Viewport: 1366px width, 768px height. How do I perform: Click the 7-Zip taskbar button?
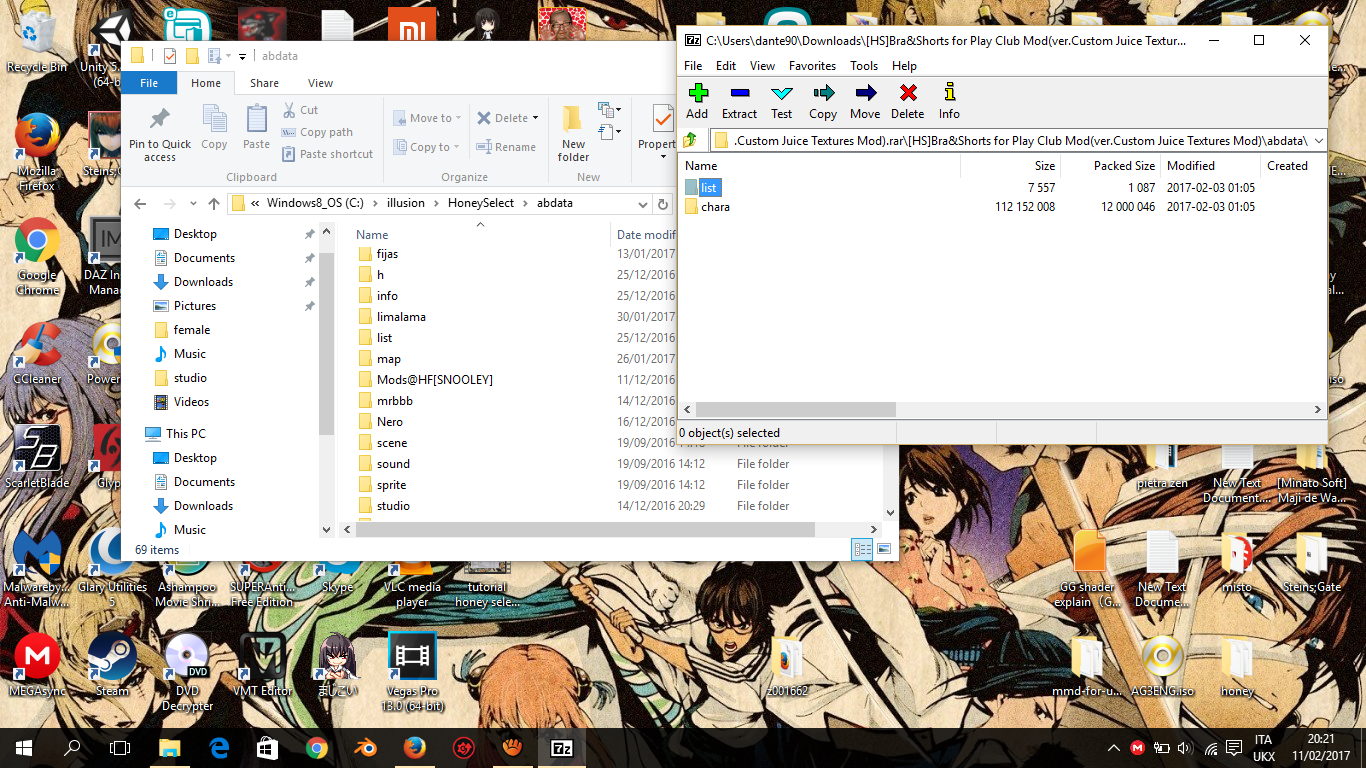coord(562,747)
